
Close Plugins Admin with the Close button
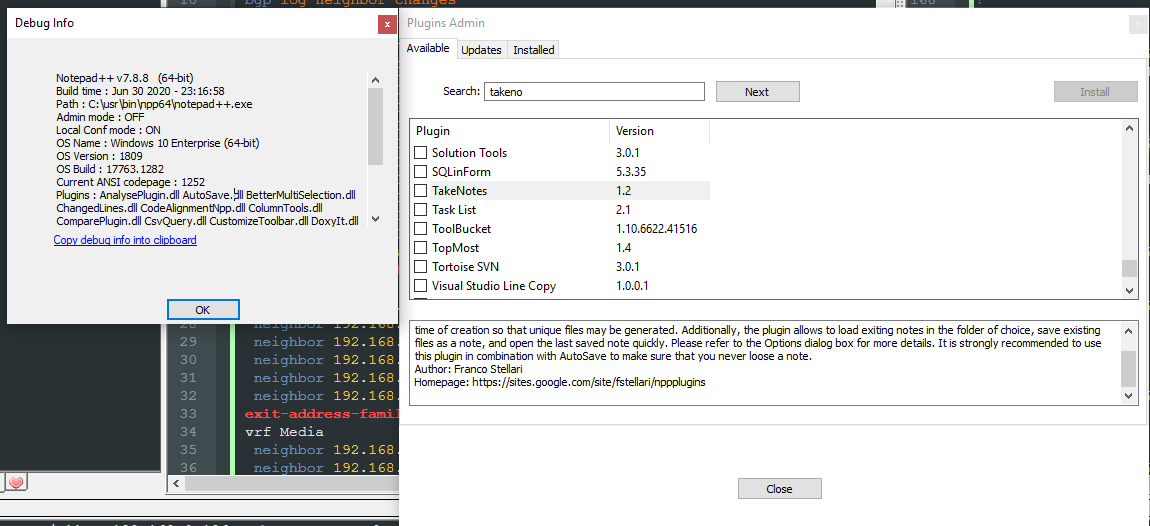[779, 489]
